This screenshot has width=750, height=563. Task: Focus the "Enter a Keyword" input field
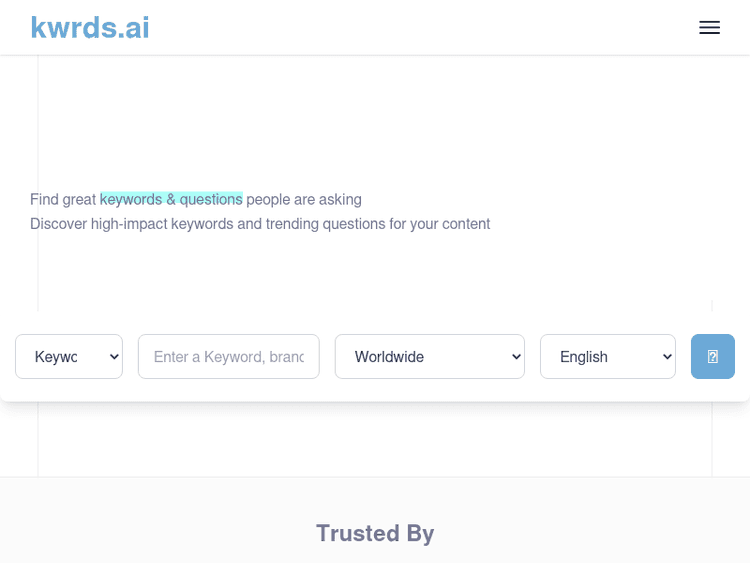[x=228, y=357]
